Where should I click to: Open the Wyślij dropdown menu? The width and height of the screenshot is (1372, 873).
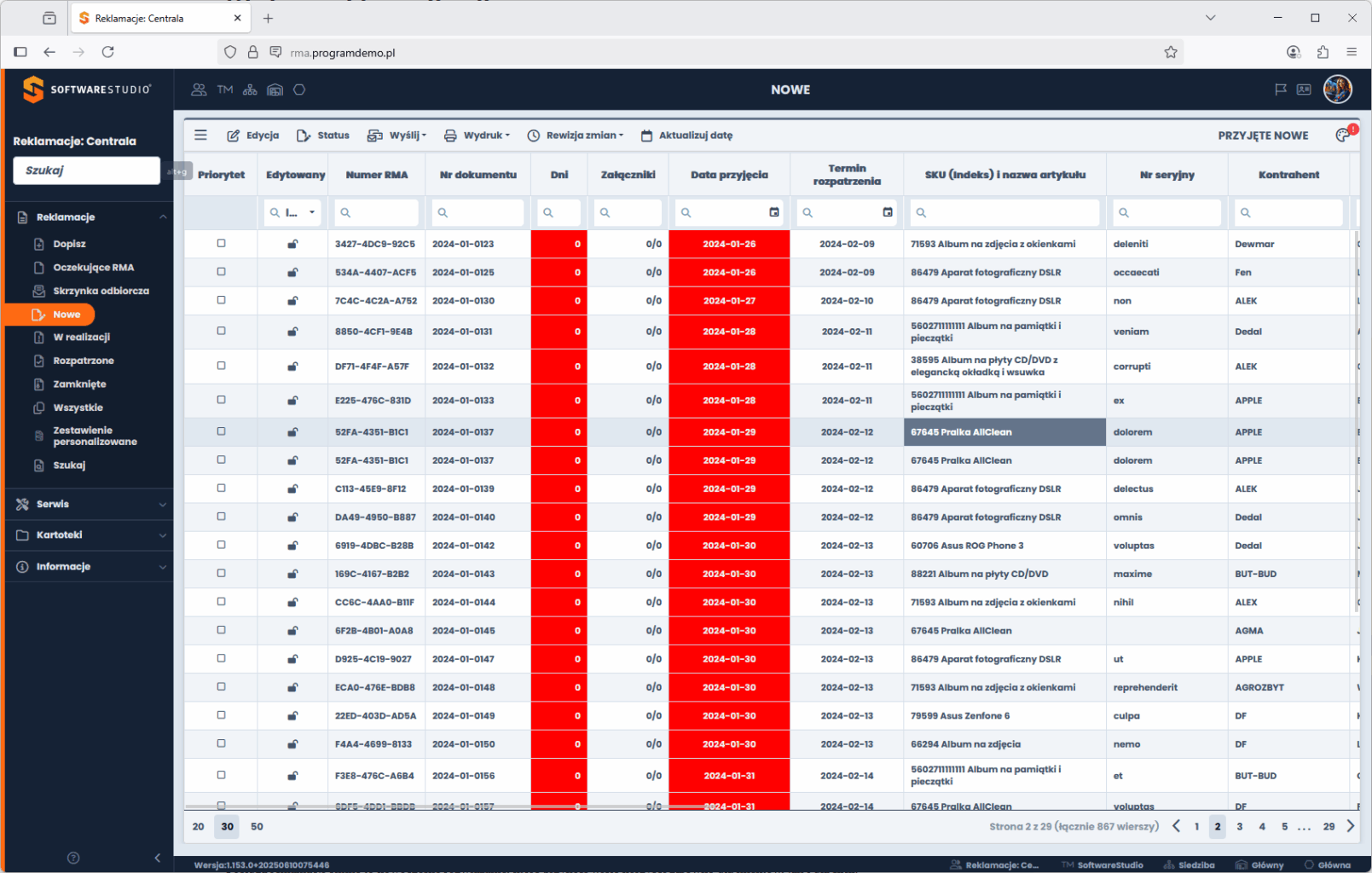[397, 136]
